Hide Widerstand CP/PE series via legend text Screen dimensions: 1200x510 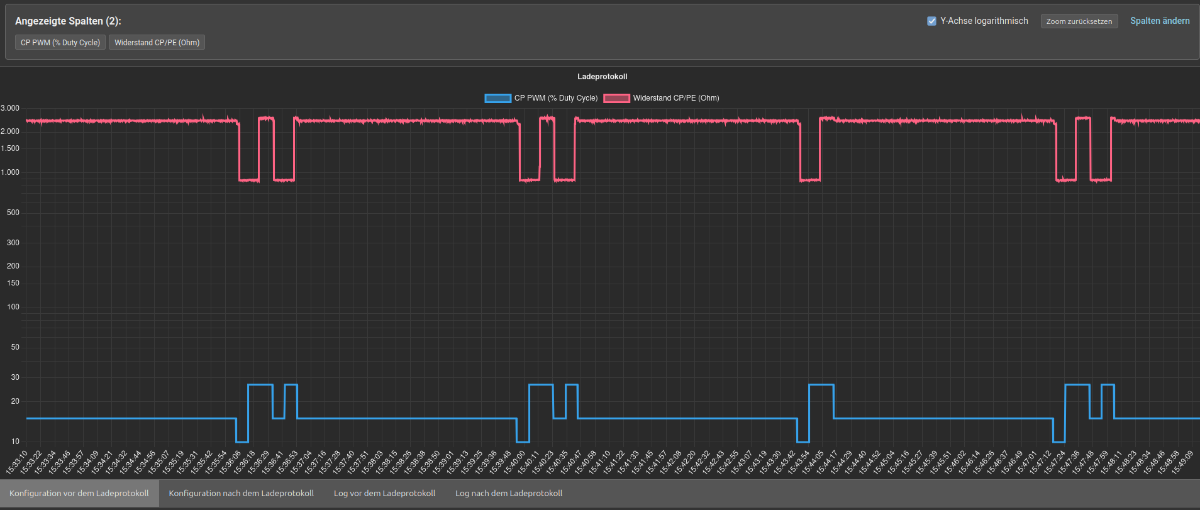(x=676, y=98)
